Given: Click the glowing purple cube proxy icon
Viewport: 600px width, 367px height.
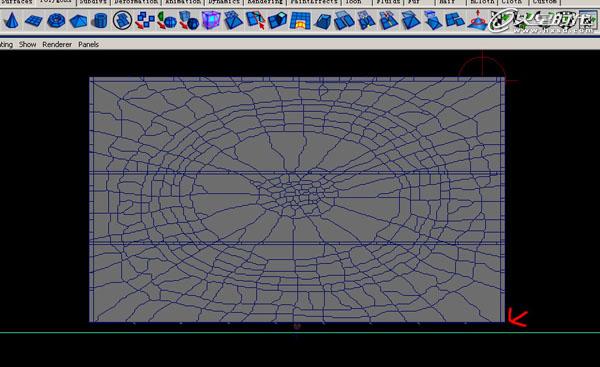Looking at the screenshot, I should pyautogui.click(x=211, y=21).
